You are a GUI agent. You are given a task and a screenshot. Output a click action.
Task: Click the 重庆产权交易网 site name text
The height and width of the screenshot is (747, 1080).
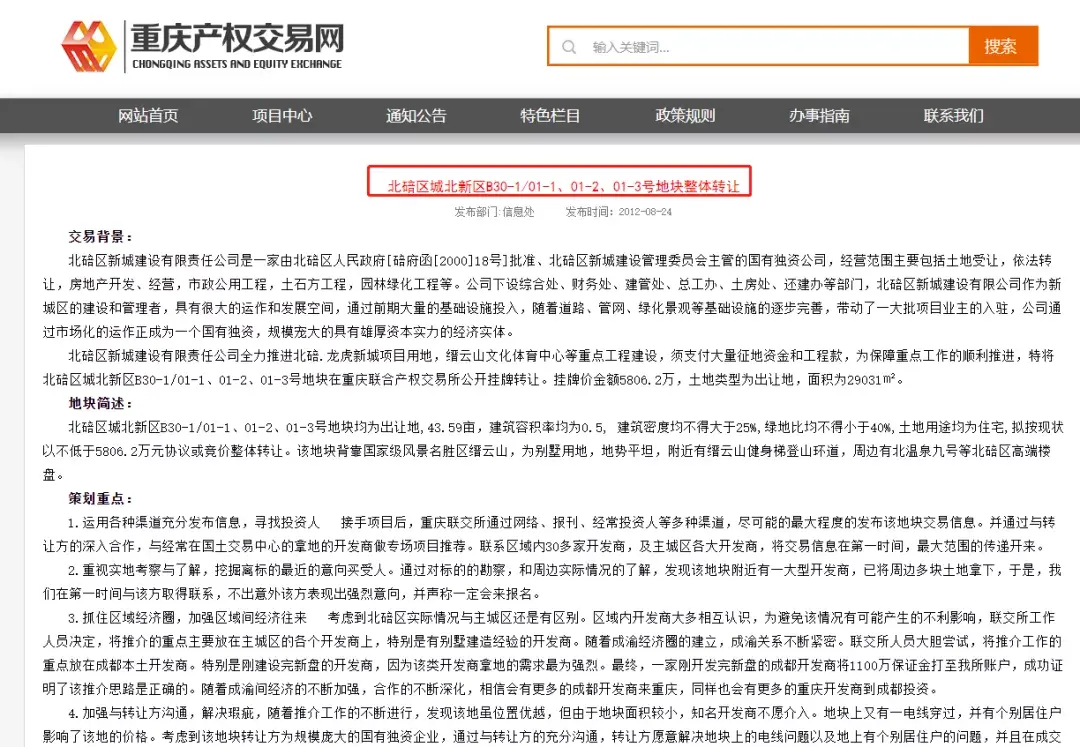point(237,39)
